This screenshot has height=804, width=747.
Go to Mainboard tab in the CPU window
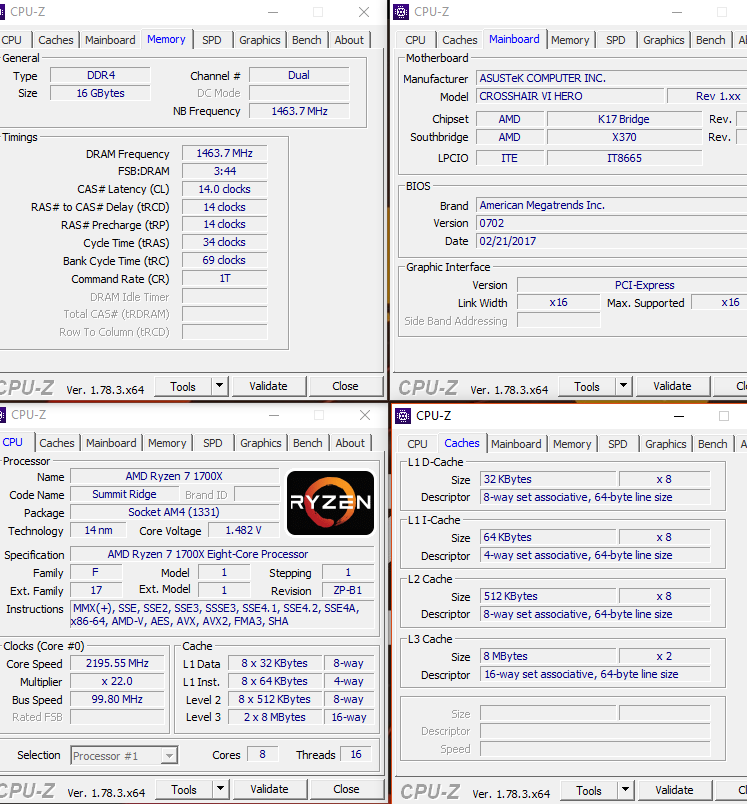(111, 443)
